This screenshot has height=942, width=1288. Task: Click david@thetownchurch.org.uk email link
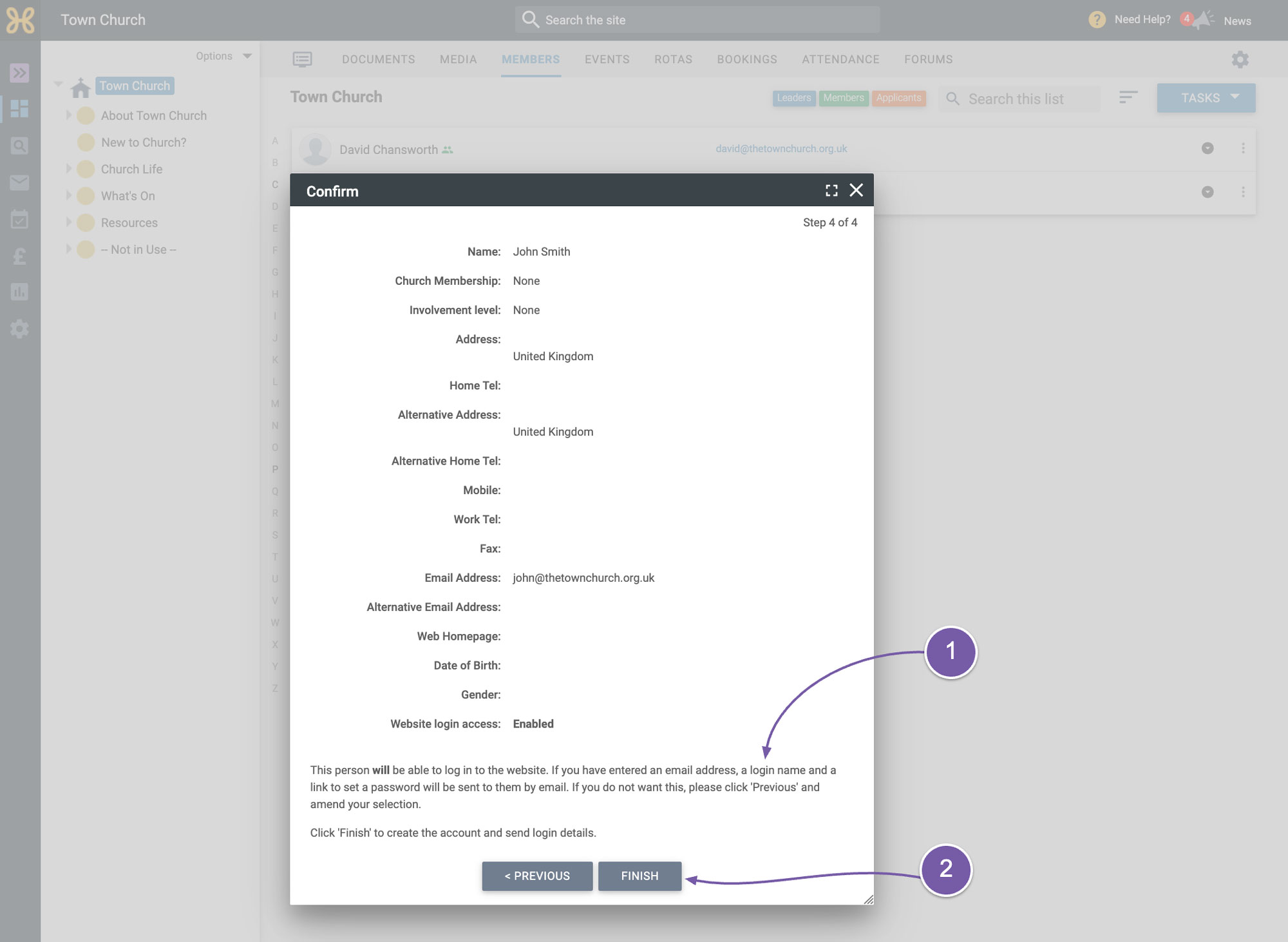click(781, 149)
